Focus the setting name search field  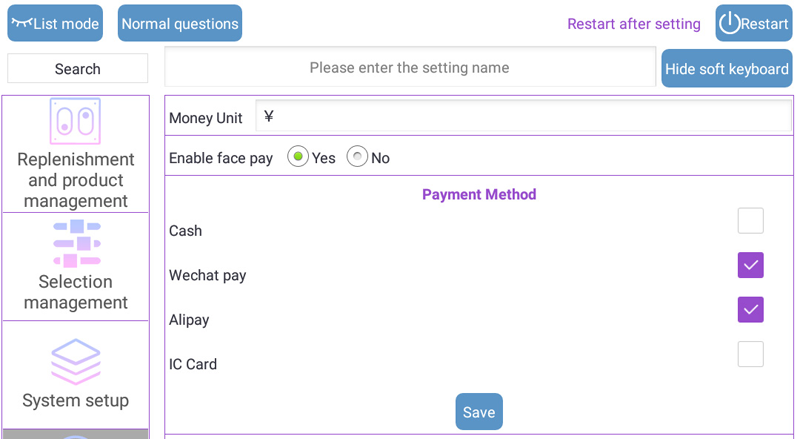(410, 67)
